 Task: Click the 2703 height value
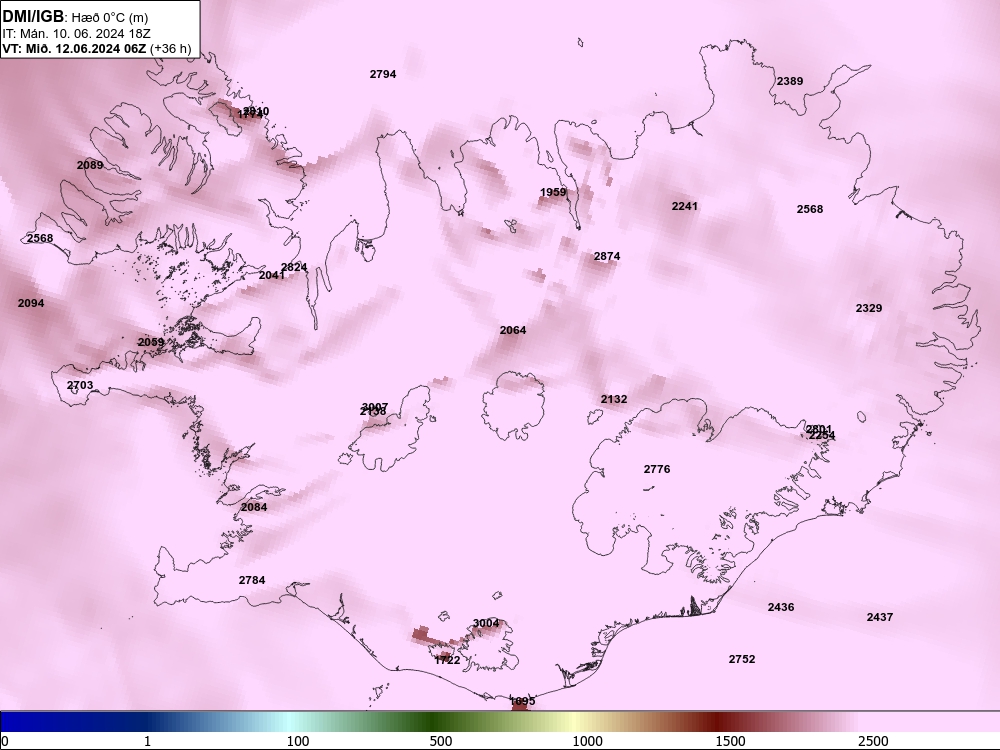coord(80,385)
